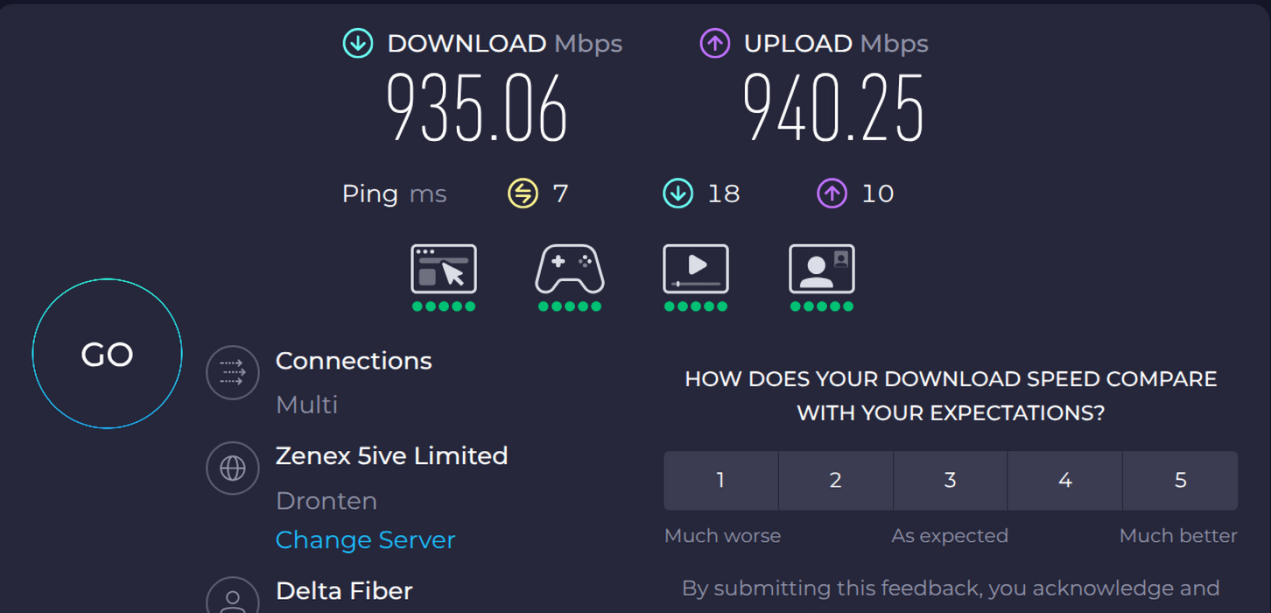Click the download arrow icon beside DOWNLOAD

click(358, 43)
